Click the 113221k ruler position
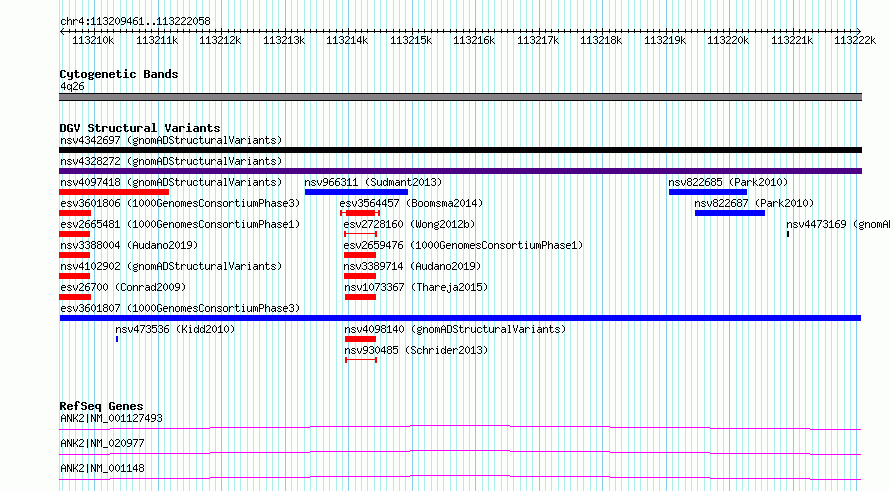 pyautogui.click(x=792, y=40)
